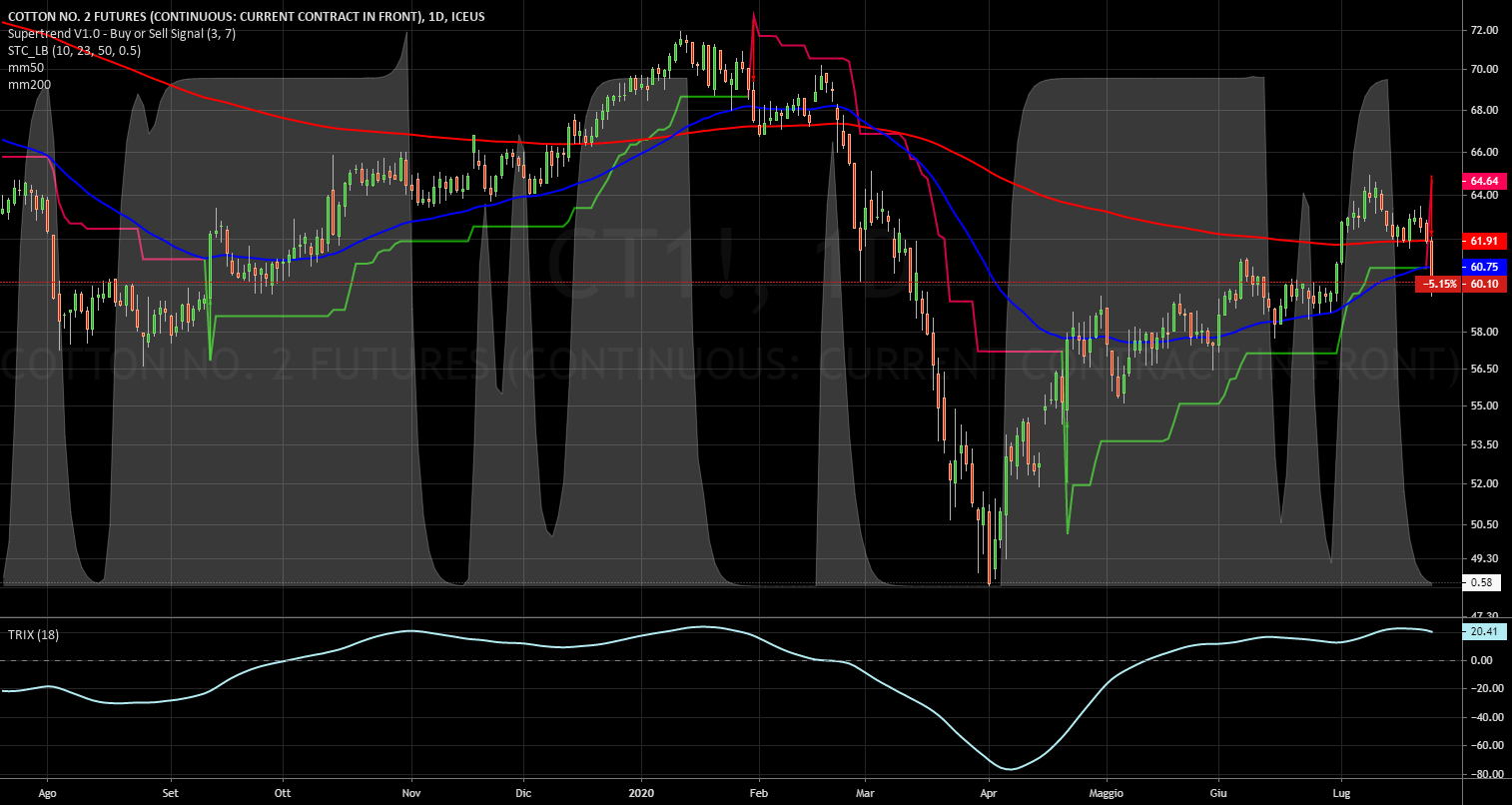Click the Lug date label
Viewport: 1512px width, 805px height.
[1341, 794]
